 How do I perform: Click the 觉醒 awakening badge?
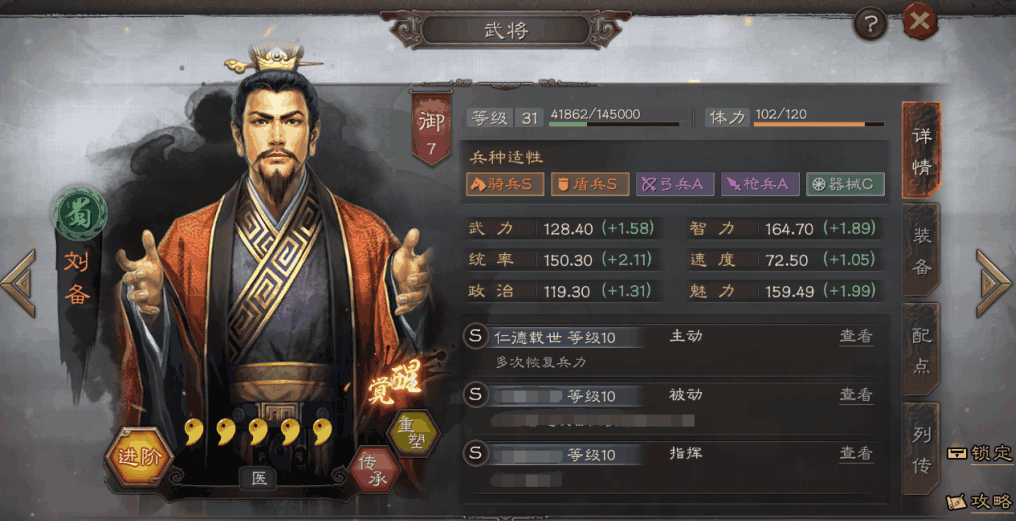[x=396, y=382]
